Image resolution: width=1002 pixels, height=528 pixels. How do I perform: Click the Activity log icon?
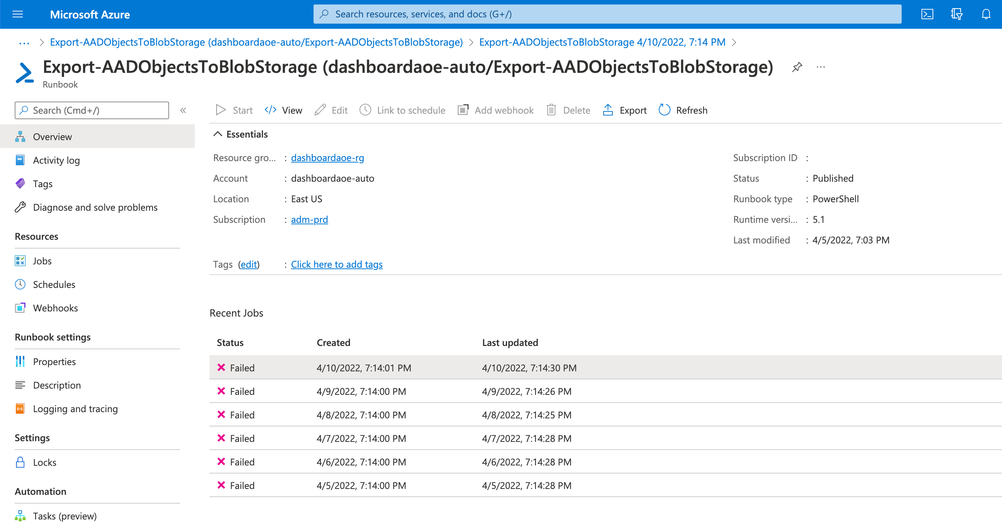pos(20,160)
